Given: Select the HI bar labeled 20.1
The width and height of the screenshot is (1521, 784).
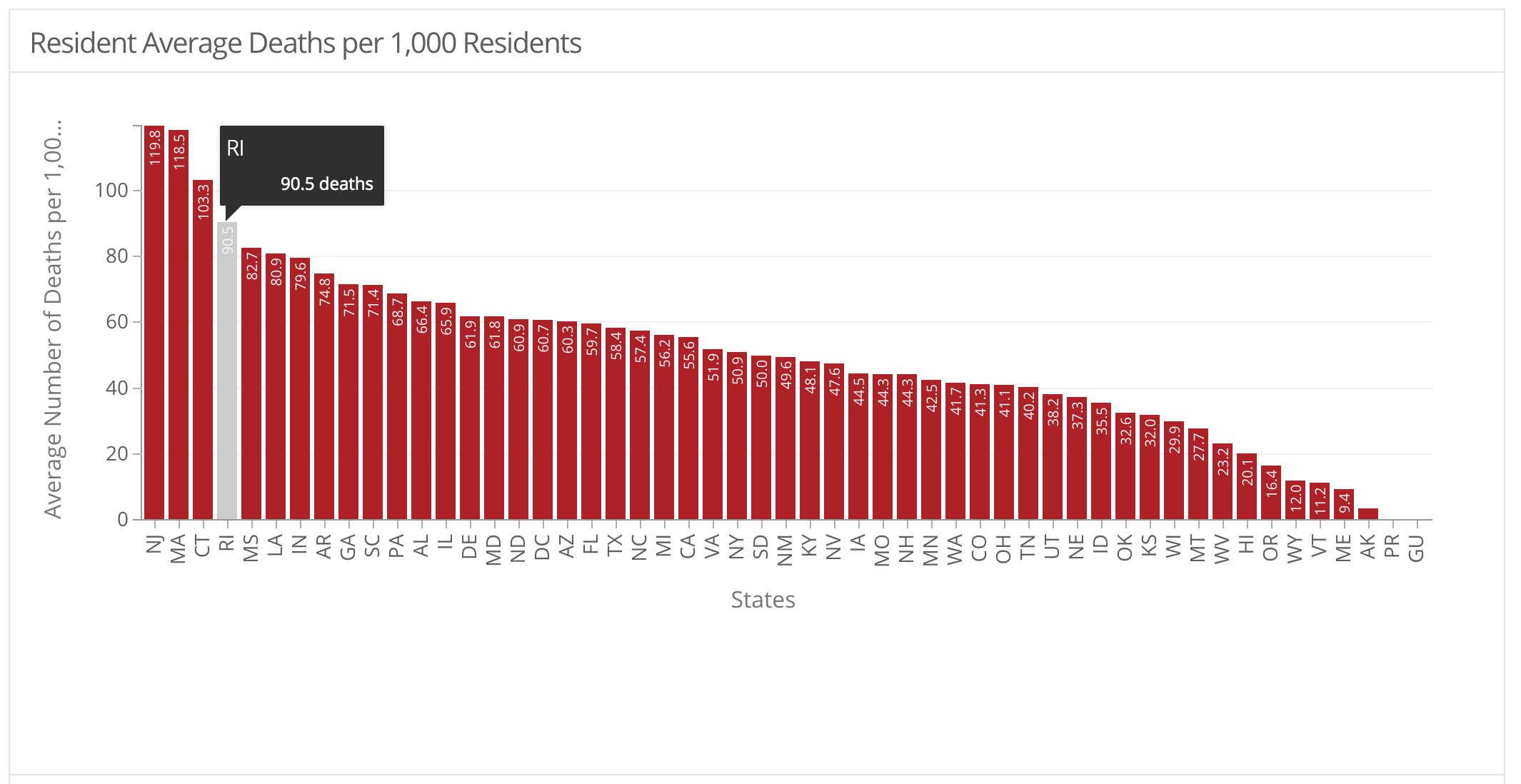Looking at the screenshot, I should (x=1247, y=487).
